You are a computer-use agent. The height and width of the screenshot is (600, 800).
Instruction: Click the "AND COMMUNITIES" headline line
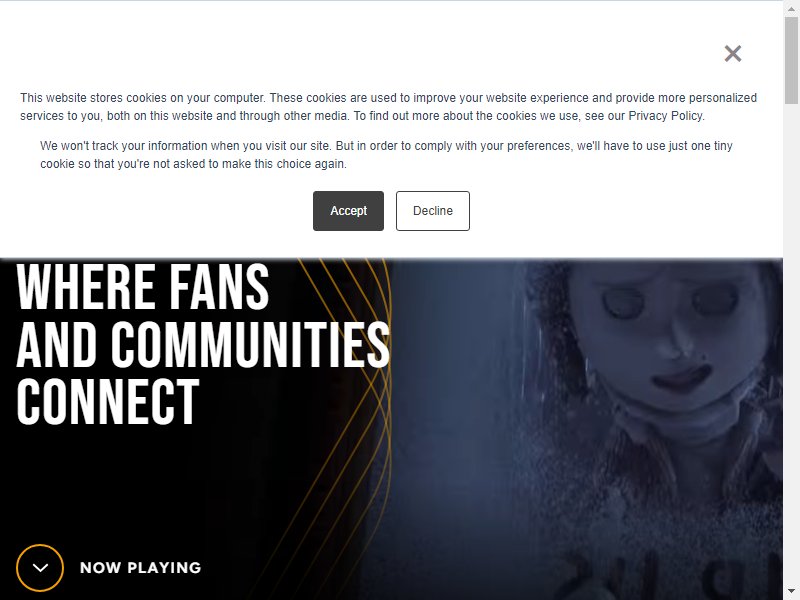[x=203, y=344]
